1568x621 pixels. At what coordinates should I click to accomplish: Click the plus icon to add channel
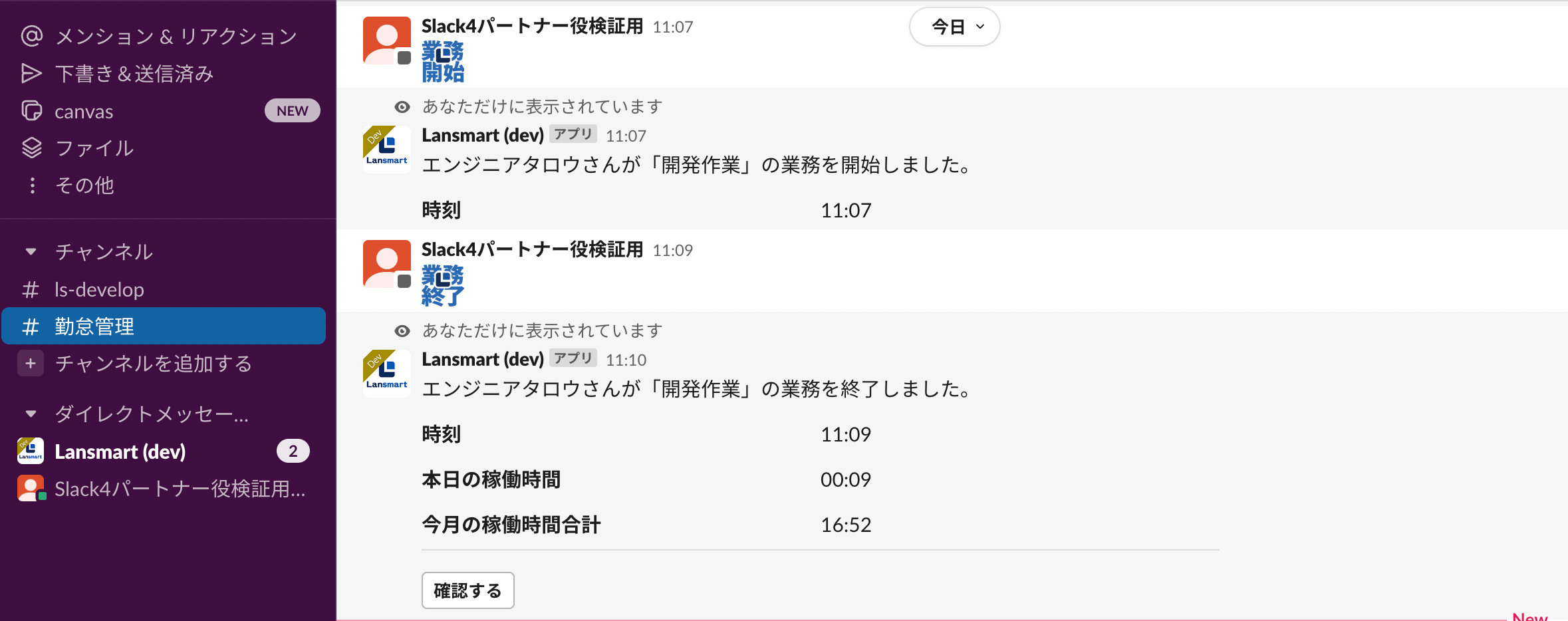[31, 364]
